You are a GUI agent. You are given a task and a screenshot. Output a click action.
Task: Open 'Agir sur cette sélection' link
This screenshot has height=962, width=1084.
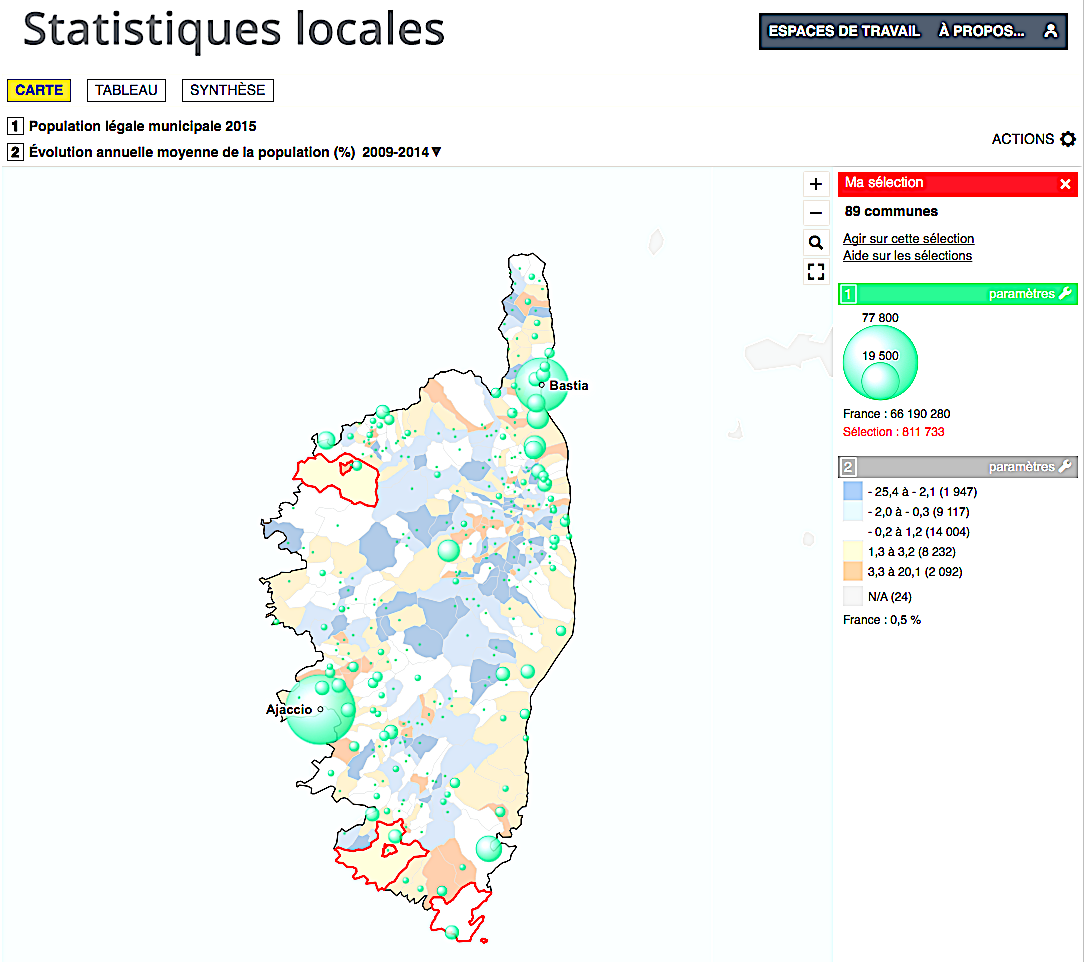point(908,238)
